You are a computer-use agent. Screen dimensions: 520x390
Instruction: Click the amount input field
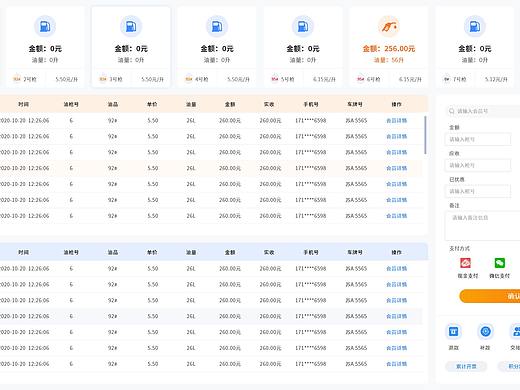(x=478, y=139)
